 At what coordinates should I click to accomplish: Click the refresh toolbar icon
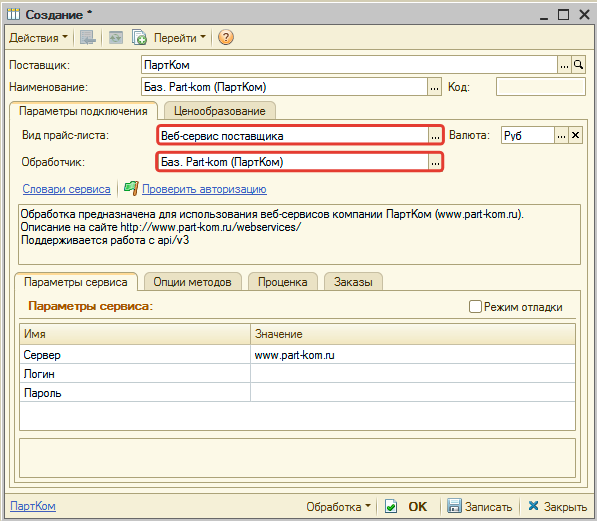116,37
